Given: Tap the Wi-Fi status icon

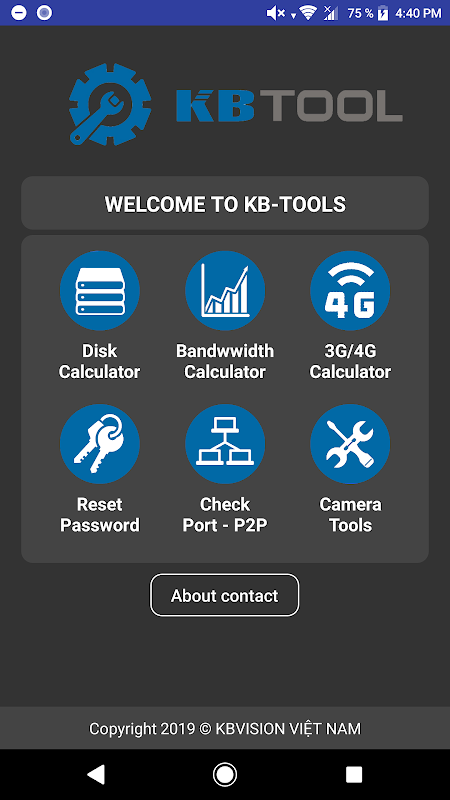Looking at the screenshot, I should 308,13.
